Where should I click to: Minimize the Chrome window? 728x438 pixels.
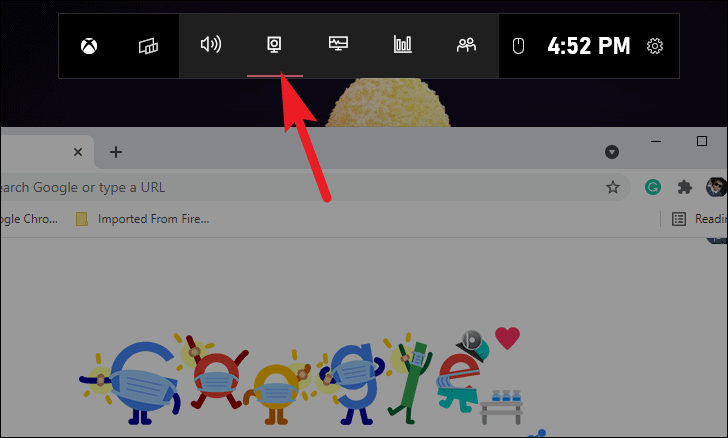(656, 141)
